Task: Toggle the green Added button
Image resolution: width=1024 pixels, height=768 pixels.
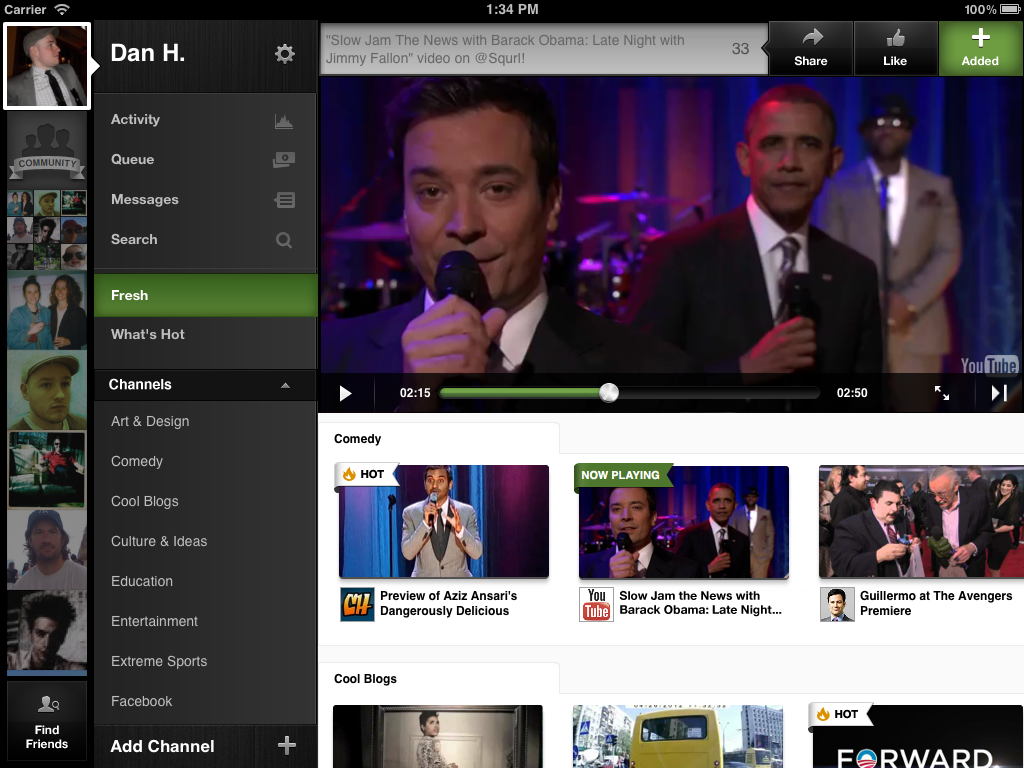Action: pos(980,48)
